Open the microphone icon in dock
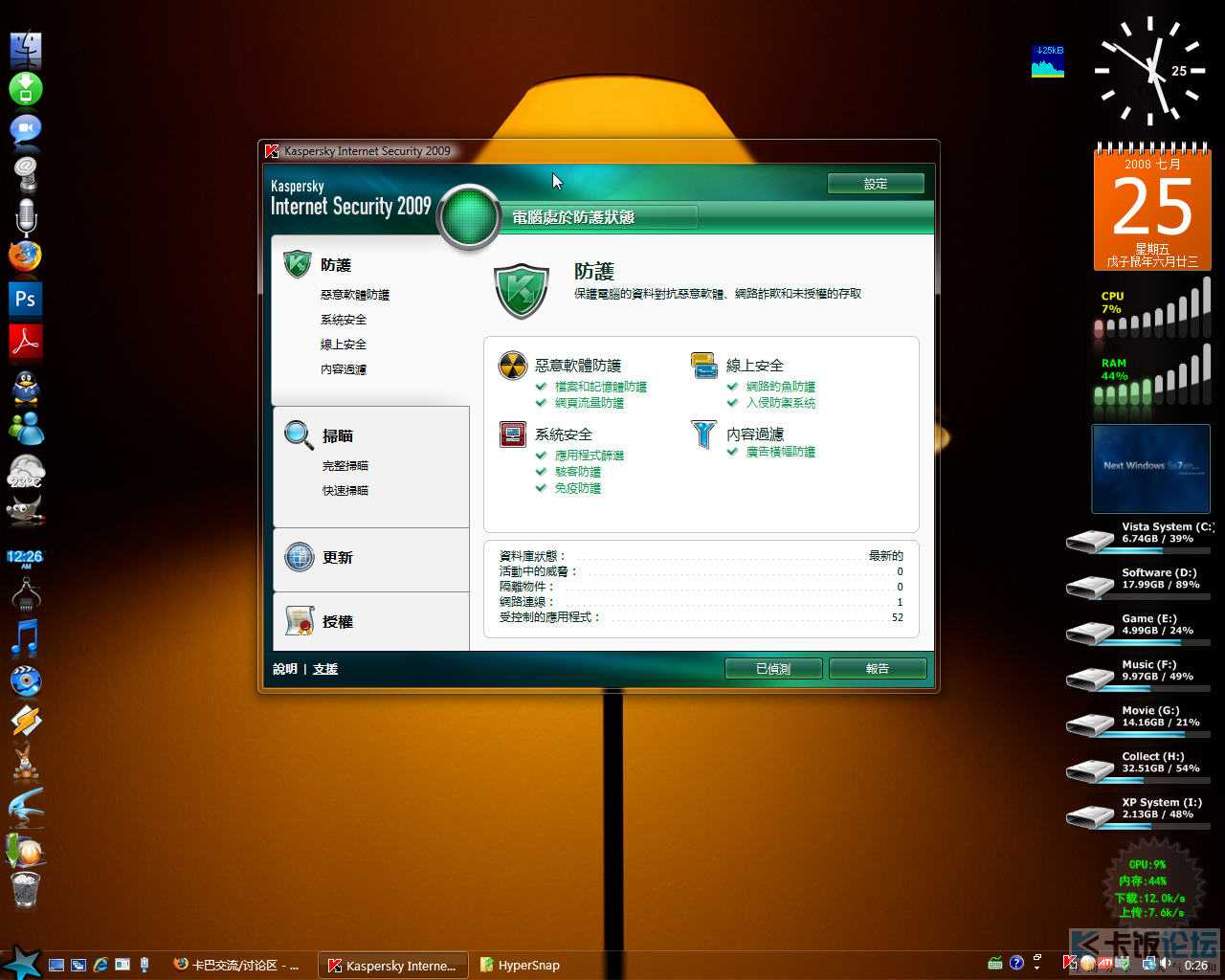 (x=26, y=217)
